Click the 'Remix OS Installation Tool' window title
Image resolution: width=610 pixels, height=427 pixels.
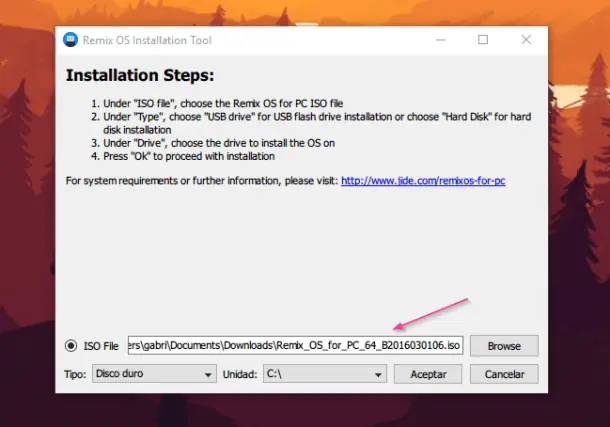click(147, 40)
